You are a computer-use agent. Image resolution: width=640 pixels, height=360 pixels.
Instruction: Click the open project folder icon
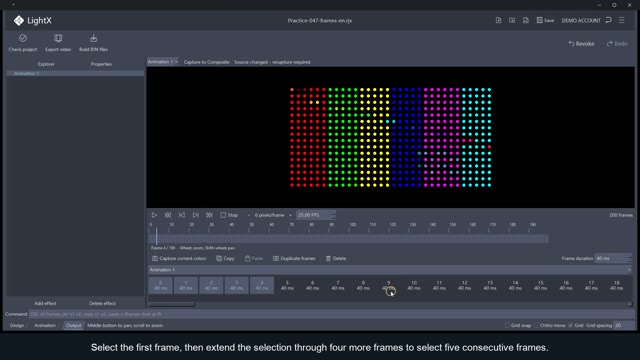click(512, 20)
